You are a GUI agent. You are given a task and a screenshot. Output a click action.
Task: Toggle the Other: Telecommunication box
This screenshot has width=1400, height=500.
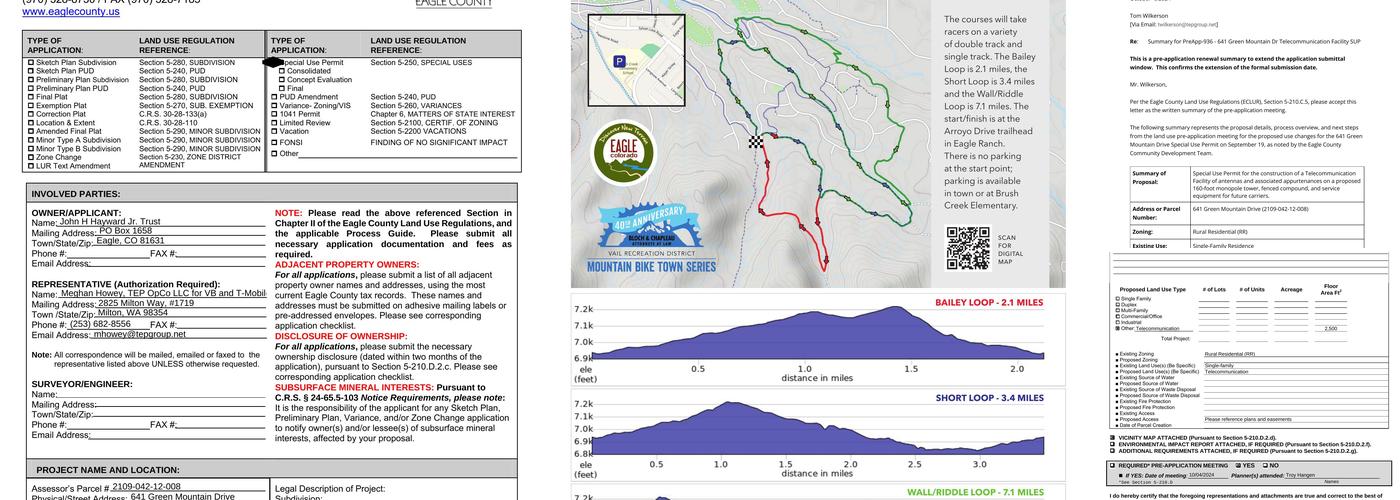[x=1118, y=328]
